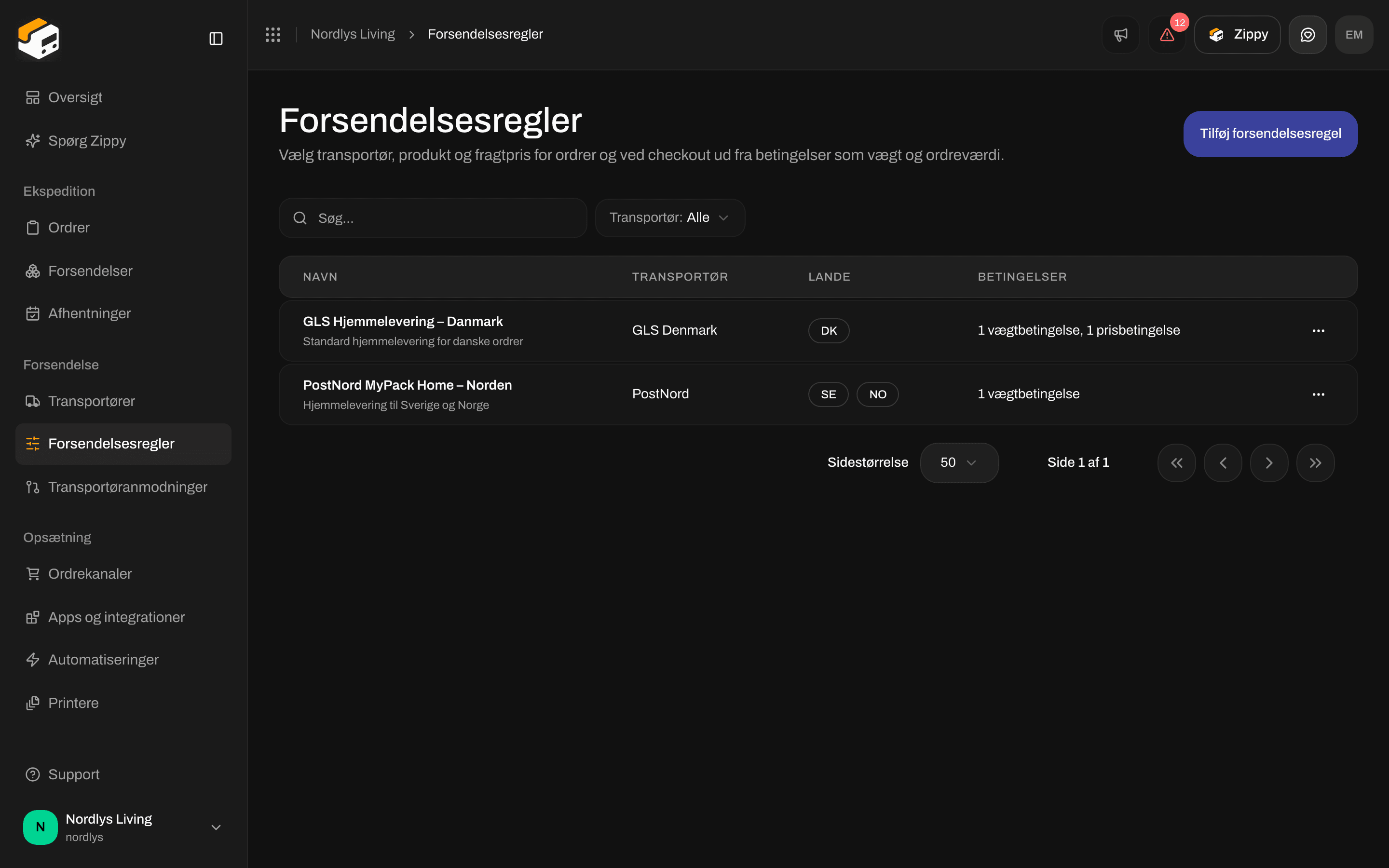Click the shipping box logo in the sidebar

pyautogui.click(x=39, y=39)
